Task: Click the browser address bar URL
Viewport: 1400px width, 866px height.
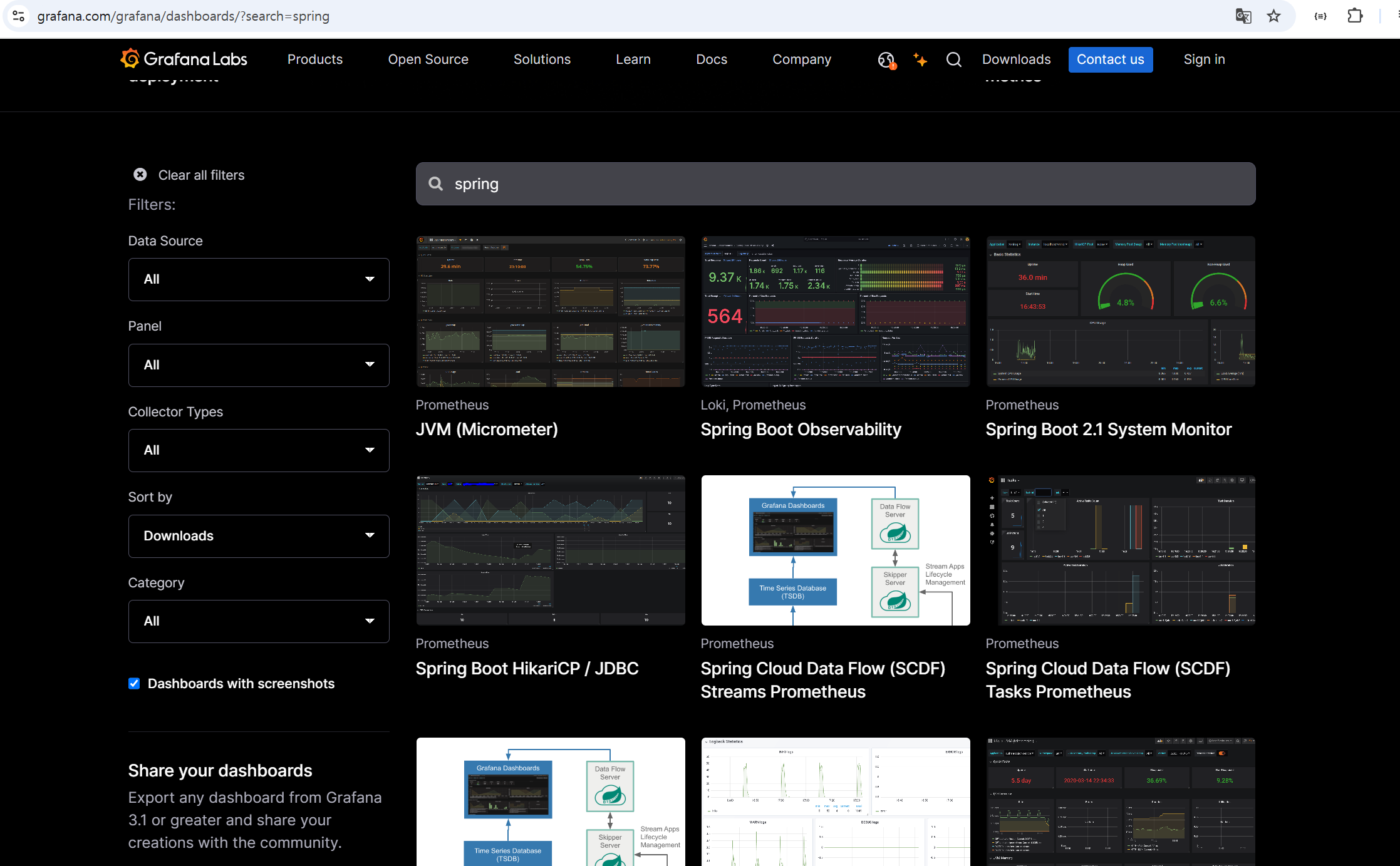Action: [184, 16]
